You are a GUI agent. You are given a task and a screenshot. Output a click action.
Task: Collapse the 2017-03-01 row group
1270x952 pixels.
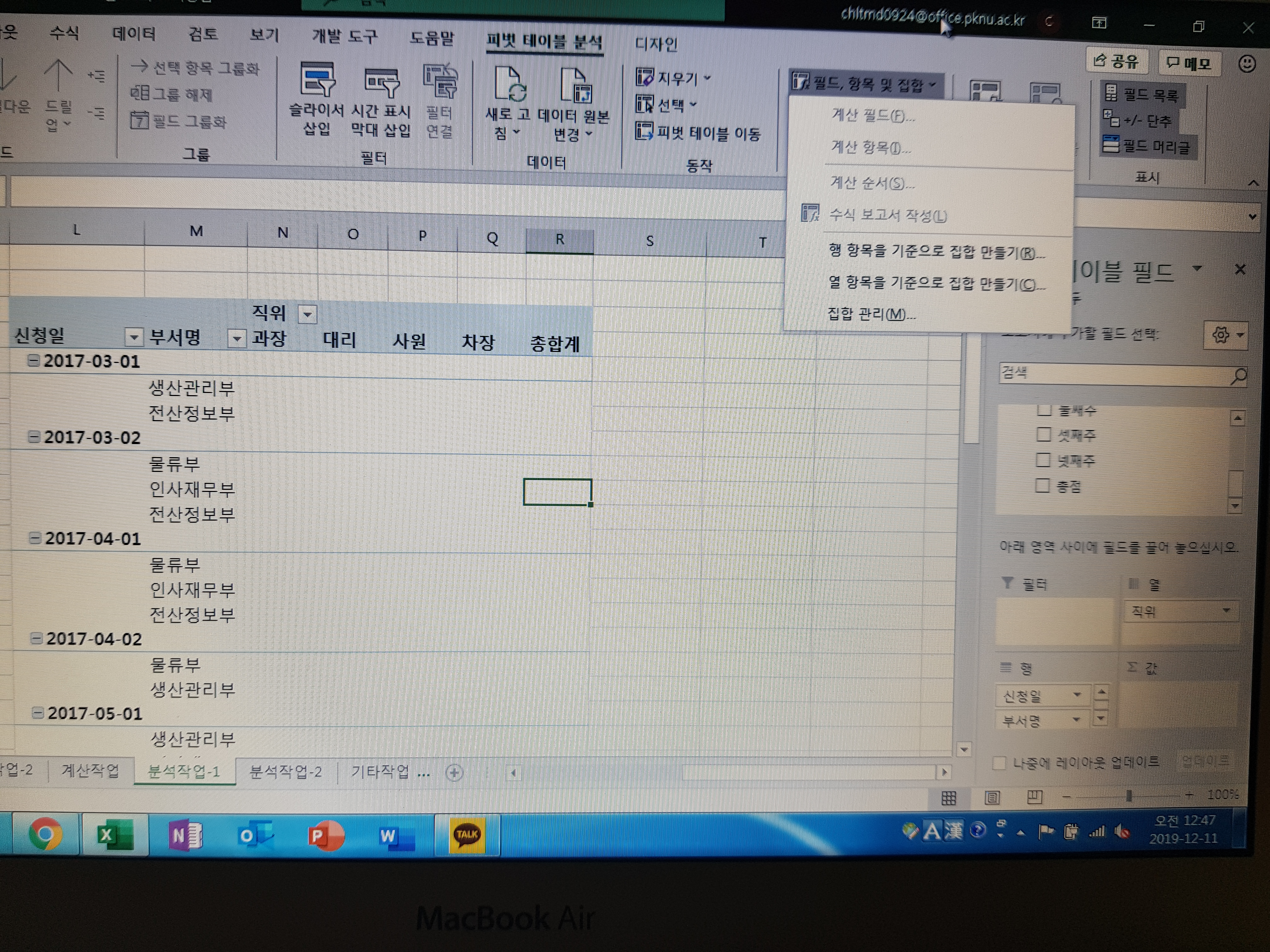(x=34, y=360)
